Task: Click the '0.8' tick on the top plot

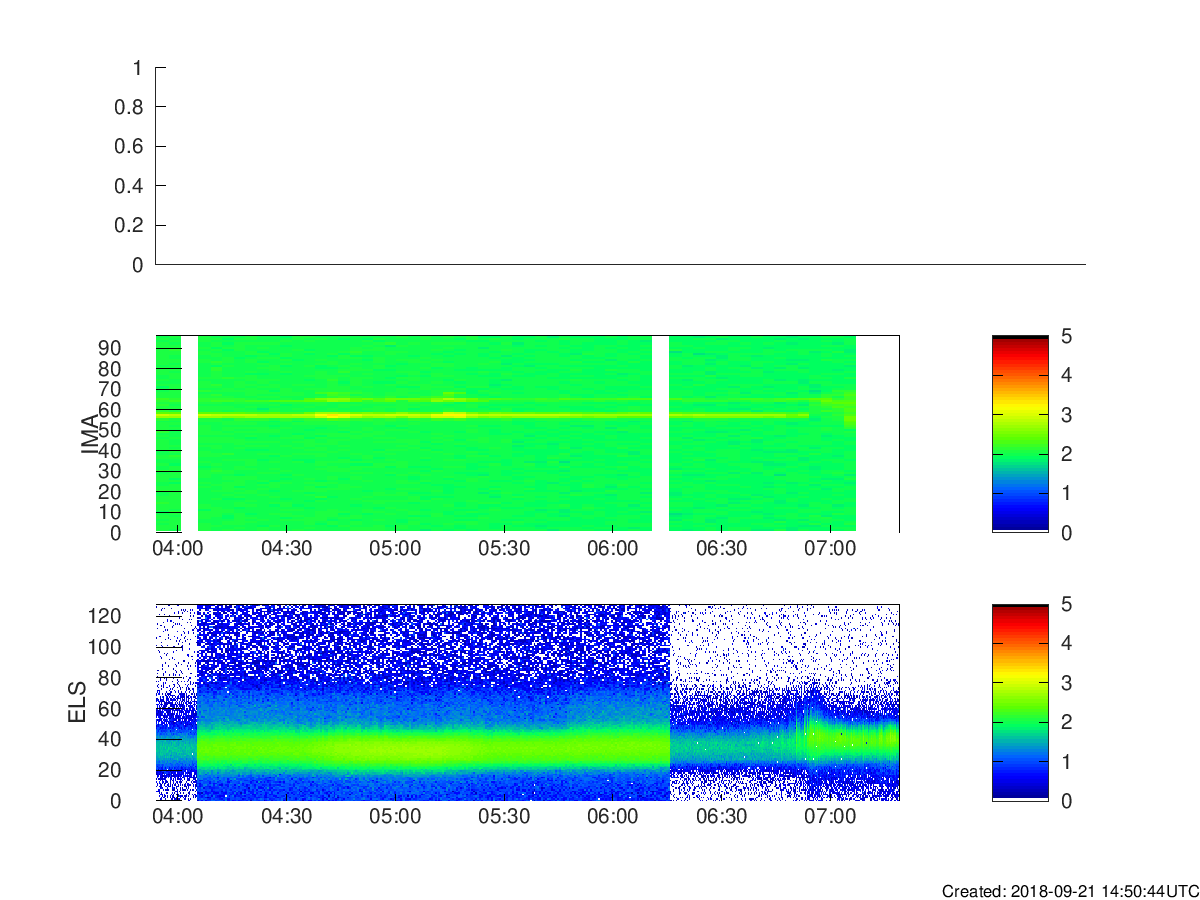Action: (131, 107)
